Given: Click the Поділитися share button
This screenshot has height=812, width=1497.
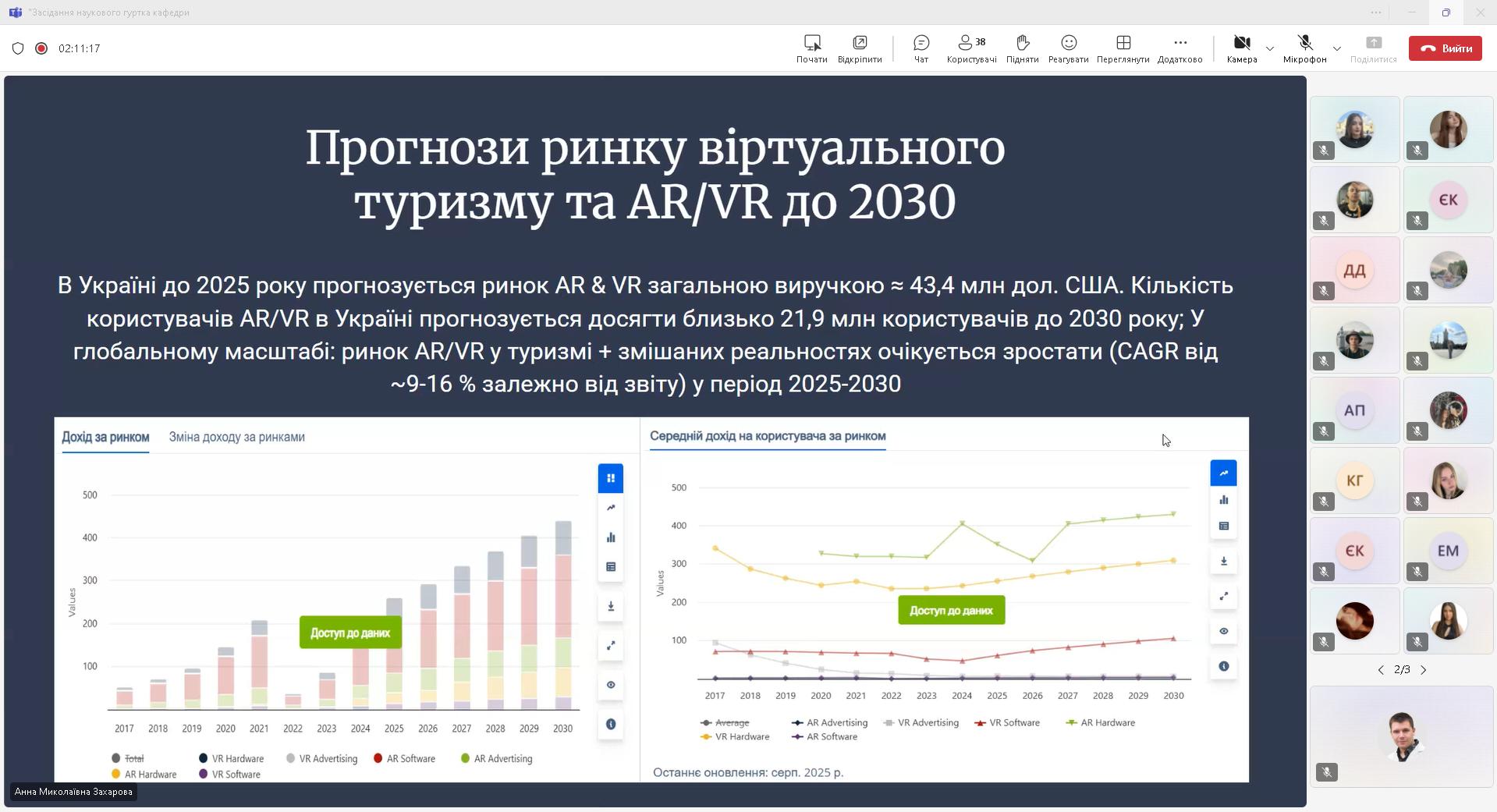Looking at the screenshot, I should (x=1373, y=48).
